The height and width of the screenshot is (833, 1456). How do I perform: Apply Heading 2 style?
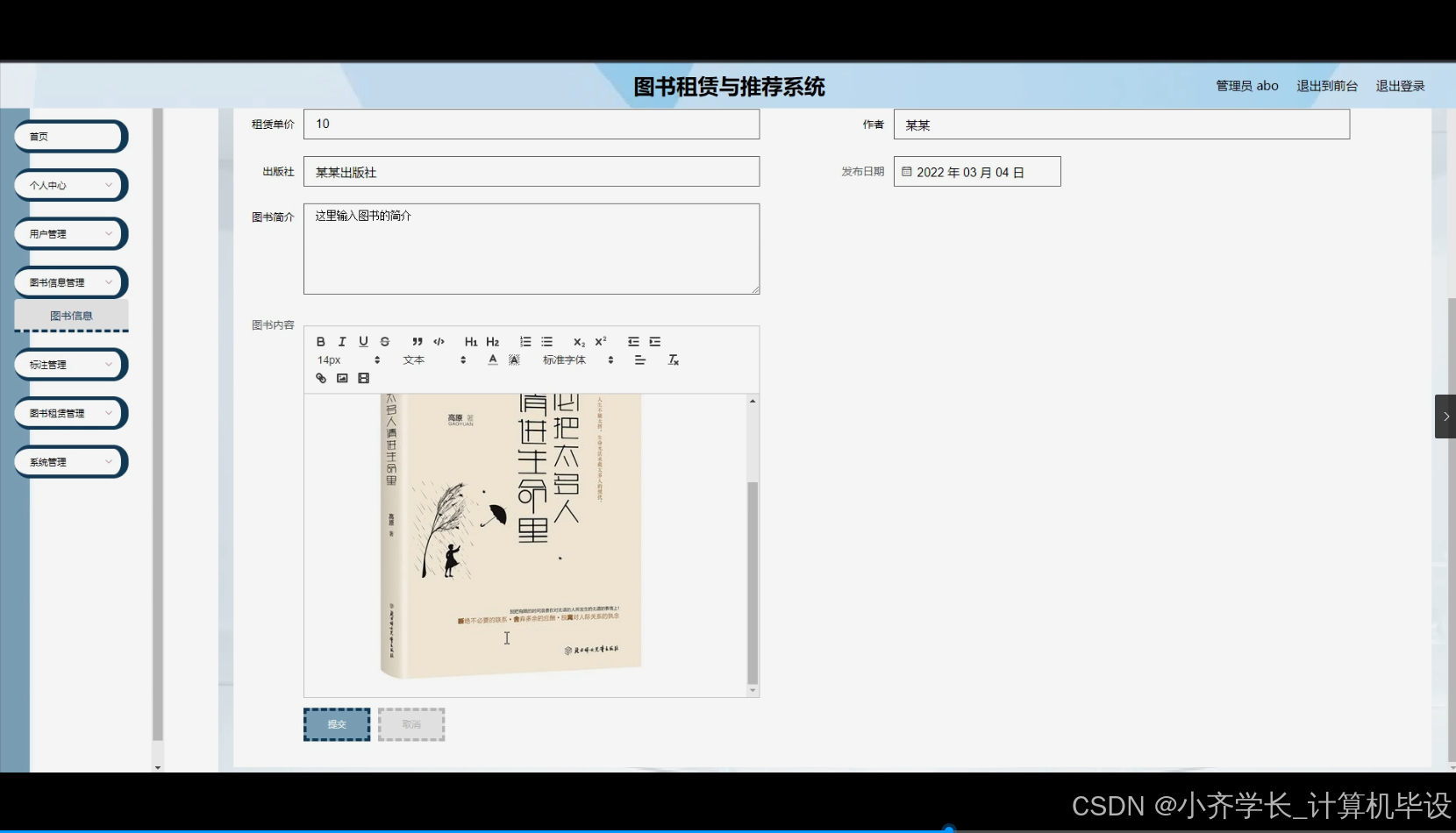pos(493,342)
